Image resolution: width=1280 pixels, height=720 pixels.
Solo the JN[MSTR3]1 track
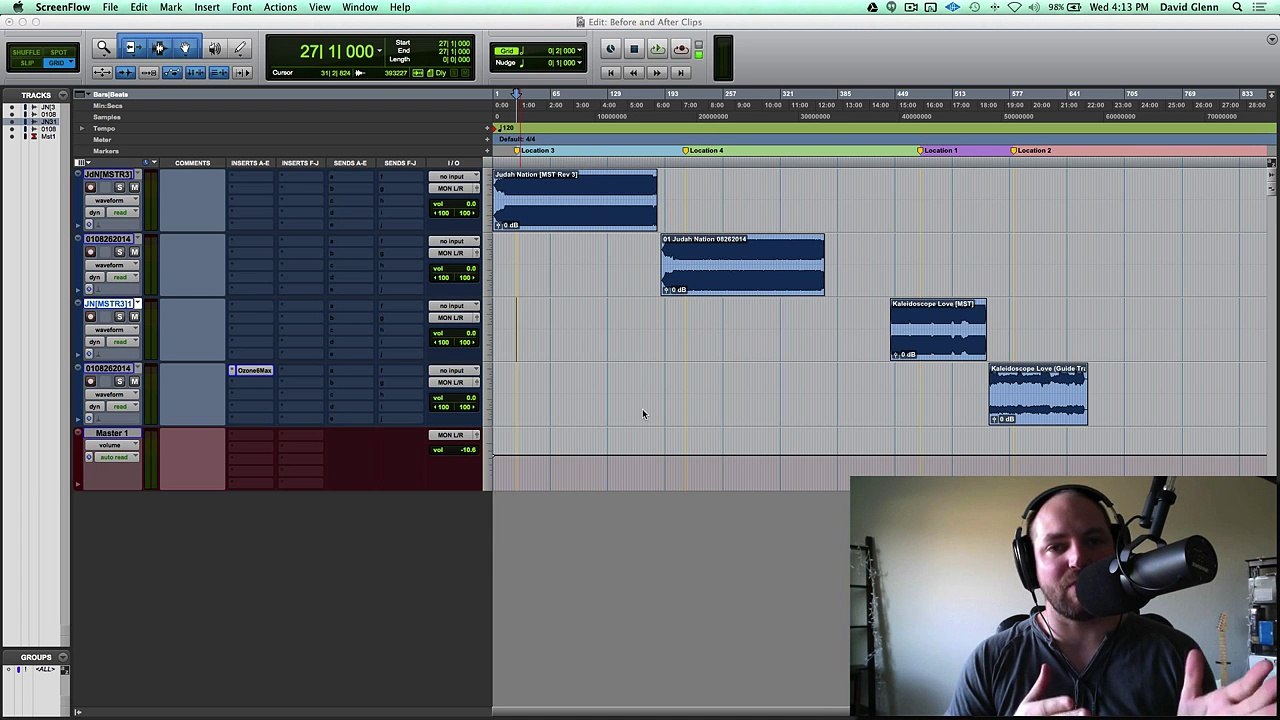(x=119, y=317)
